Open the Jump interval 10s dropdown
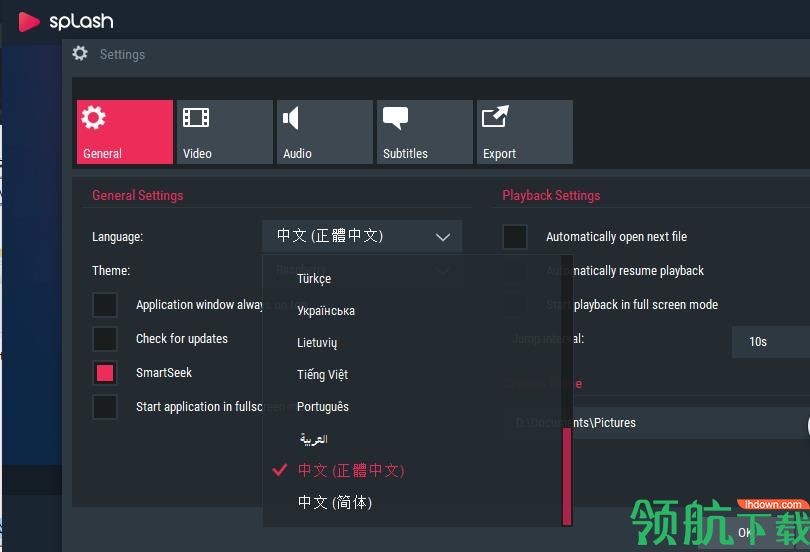This screenshot has width=810, height=552. coord(771,342)
